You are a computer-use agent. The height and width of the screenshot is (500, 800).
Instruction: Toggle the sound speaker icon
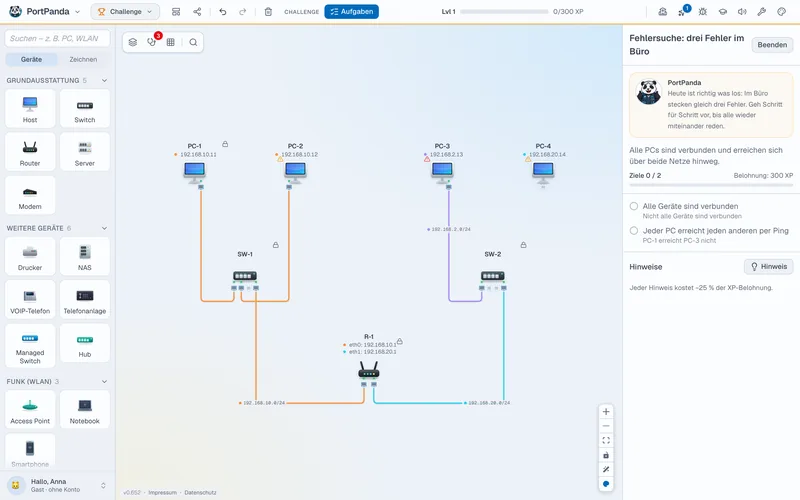742,11
